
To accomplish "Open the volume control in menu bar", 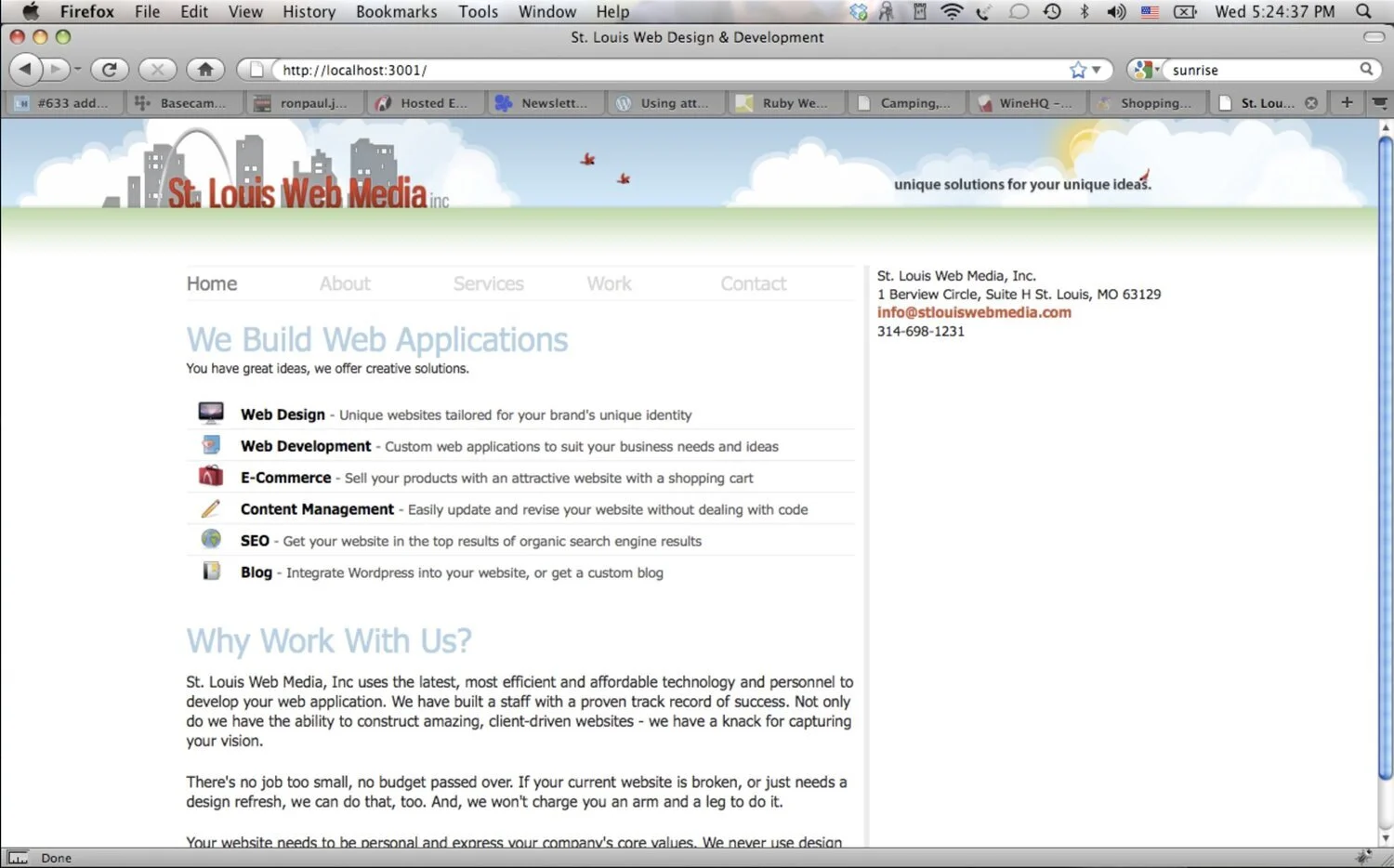I will 1116,11.
